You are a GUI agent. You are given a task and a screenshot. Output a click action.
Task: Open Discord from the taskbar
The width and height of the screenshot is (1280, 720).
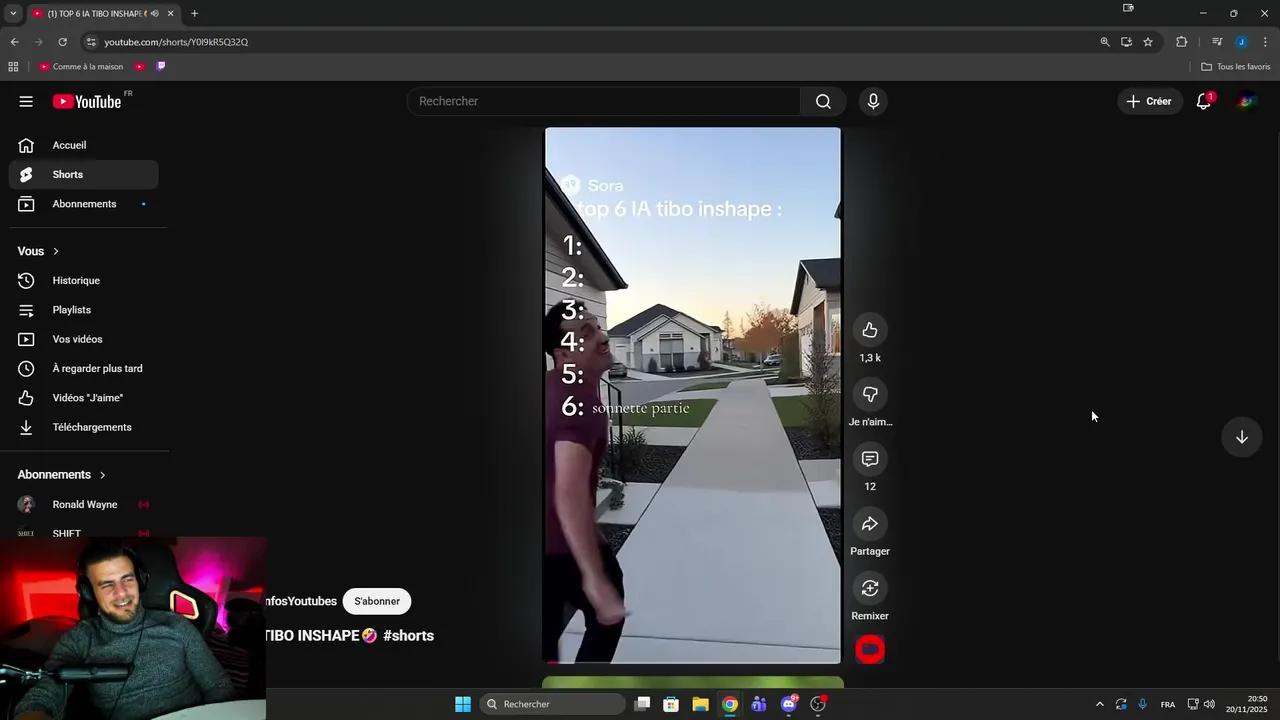click(x=789, y=704)
